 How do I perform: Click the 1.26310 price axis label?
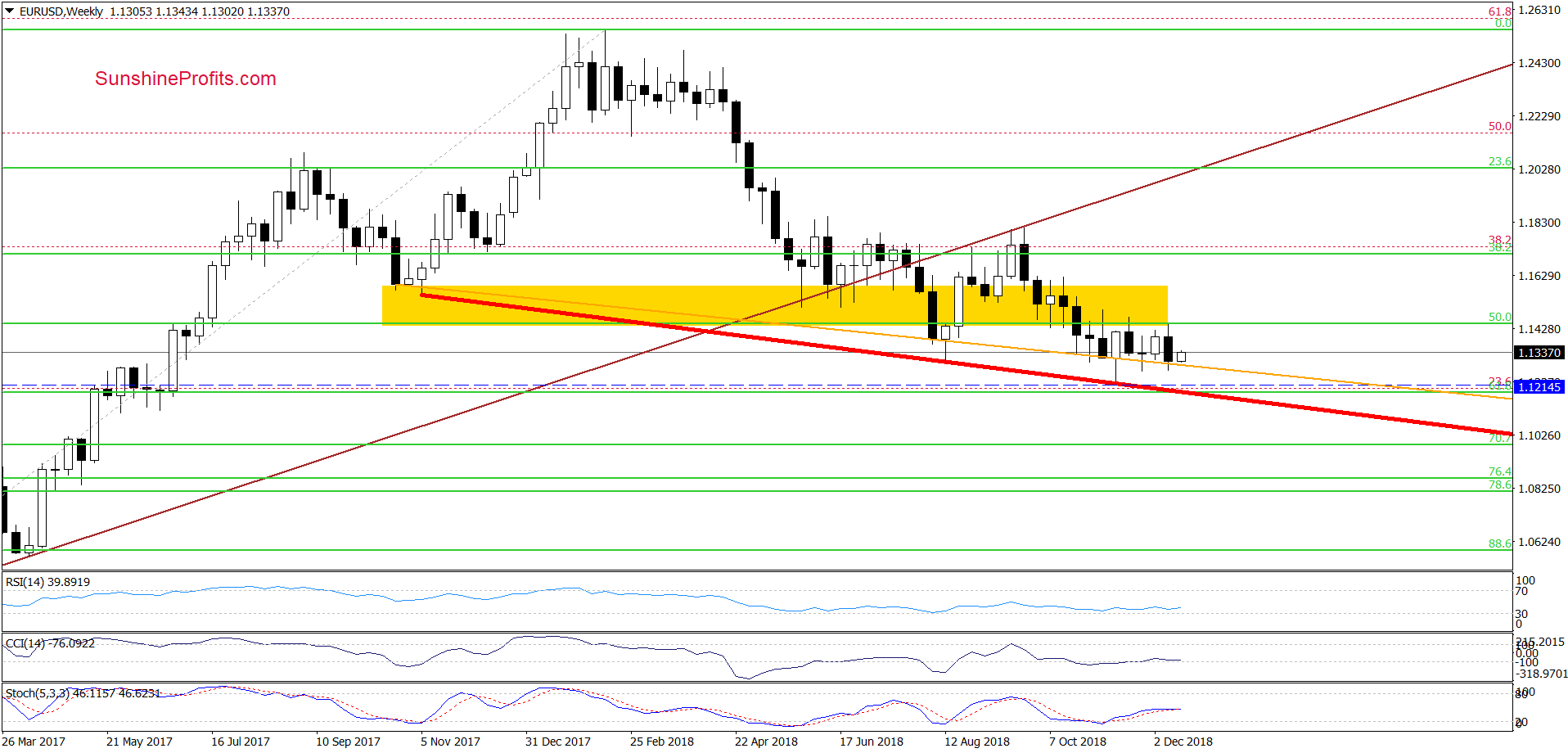(x=1539, y=10)
